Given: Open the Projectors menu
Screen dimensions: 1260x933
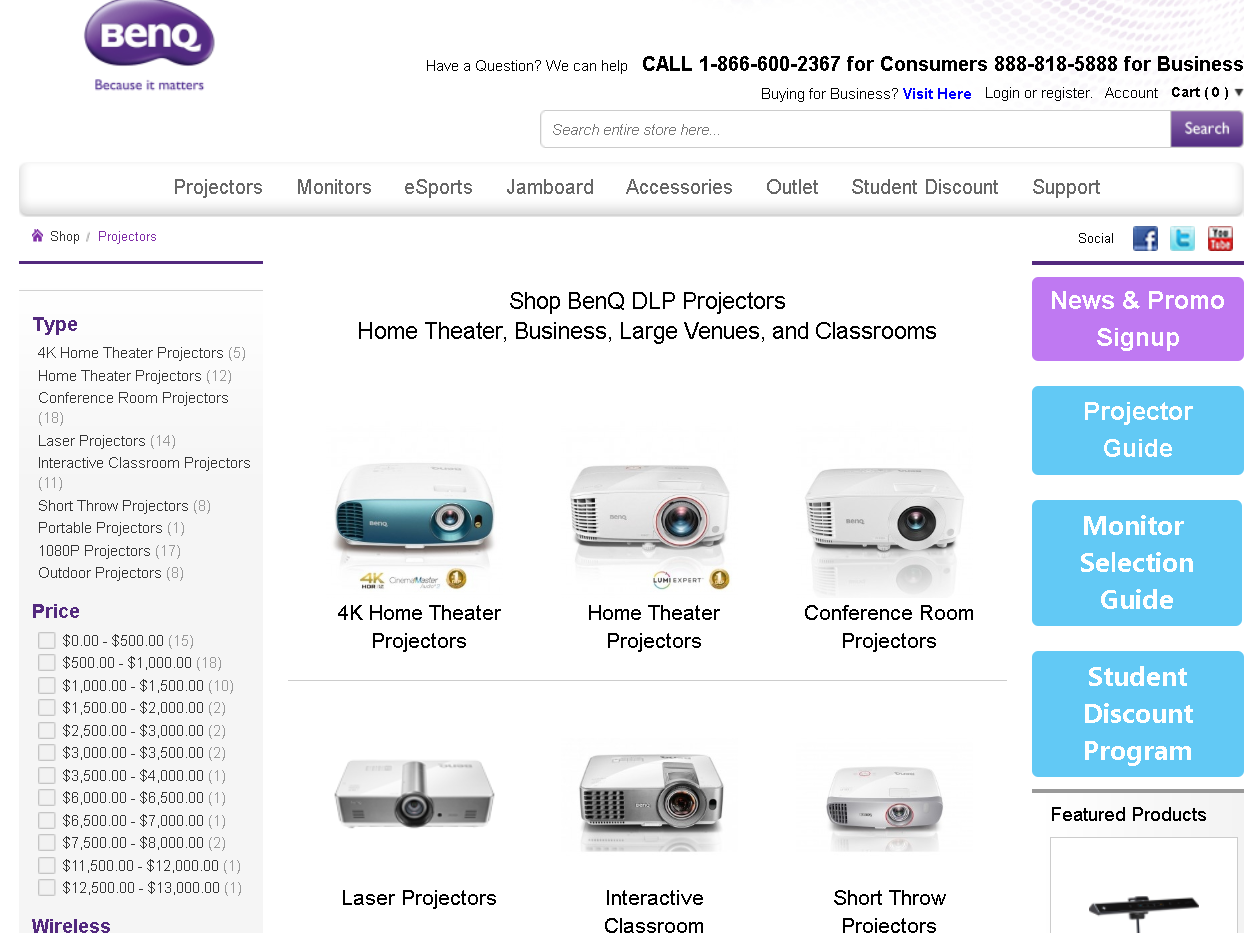Looking at the screenshot, I should [218, 187].
